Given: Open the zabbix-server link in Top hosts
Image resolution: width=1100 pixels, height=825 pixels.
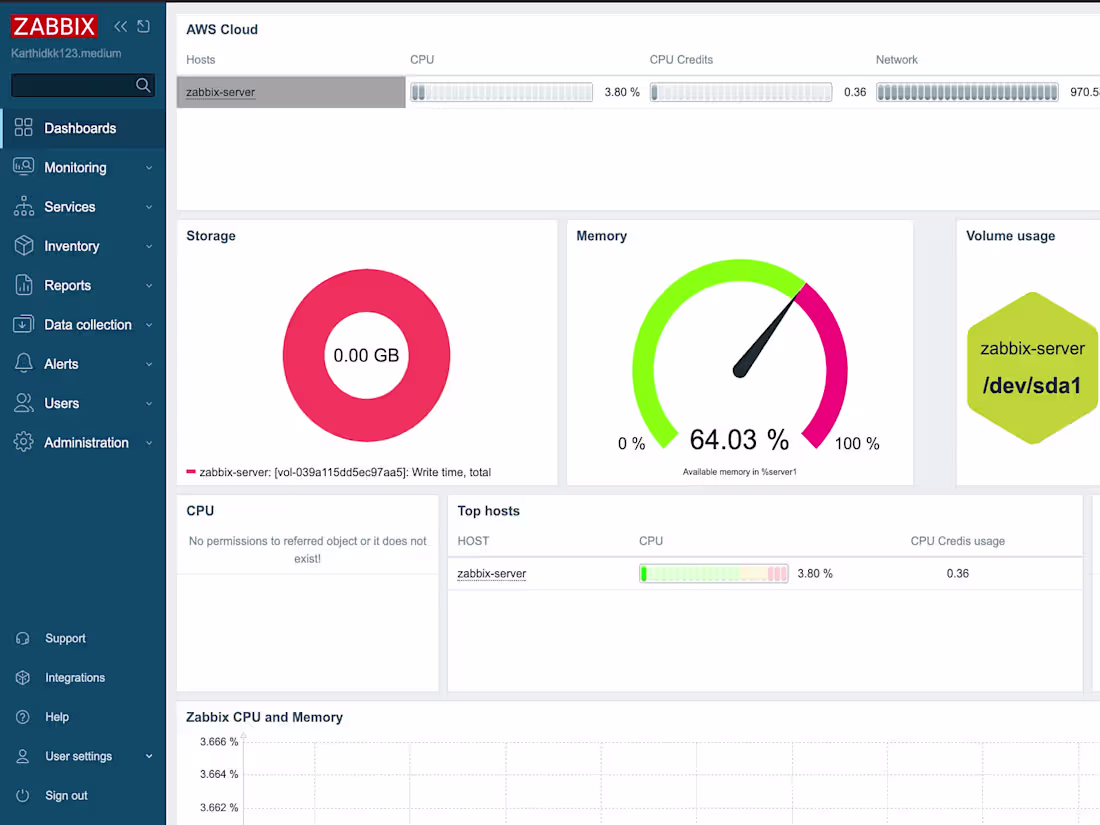Looking at the screenshot, I should (491, 573).
